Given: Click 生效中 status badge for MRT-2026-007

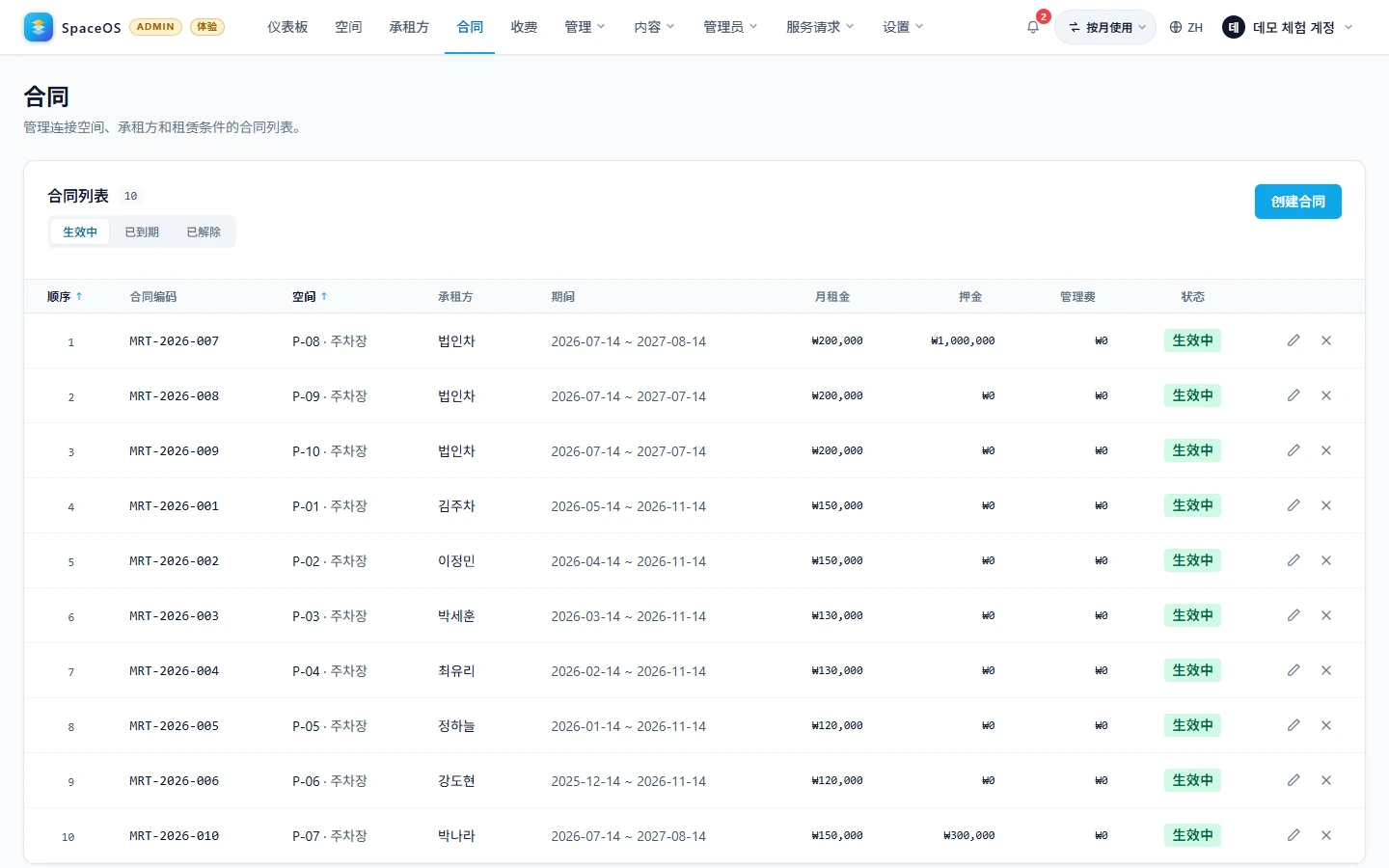Looking at the screenshot, I should 1192,340.
